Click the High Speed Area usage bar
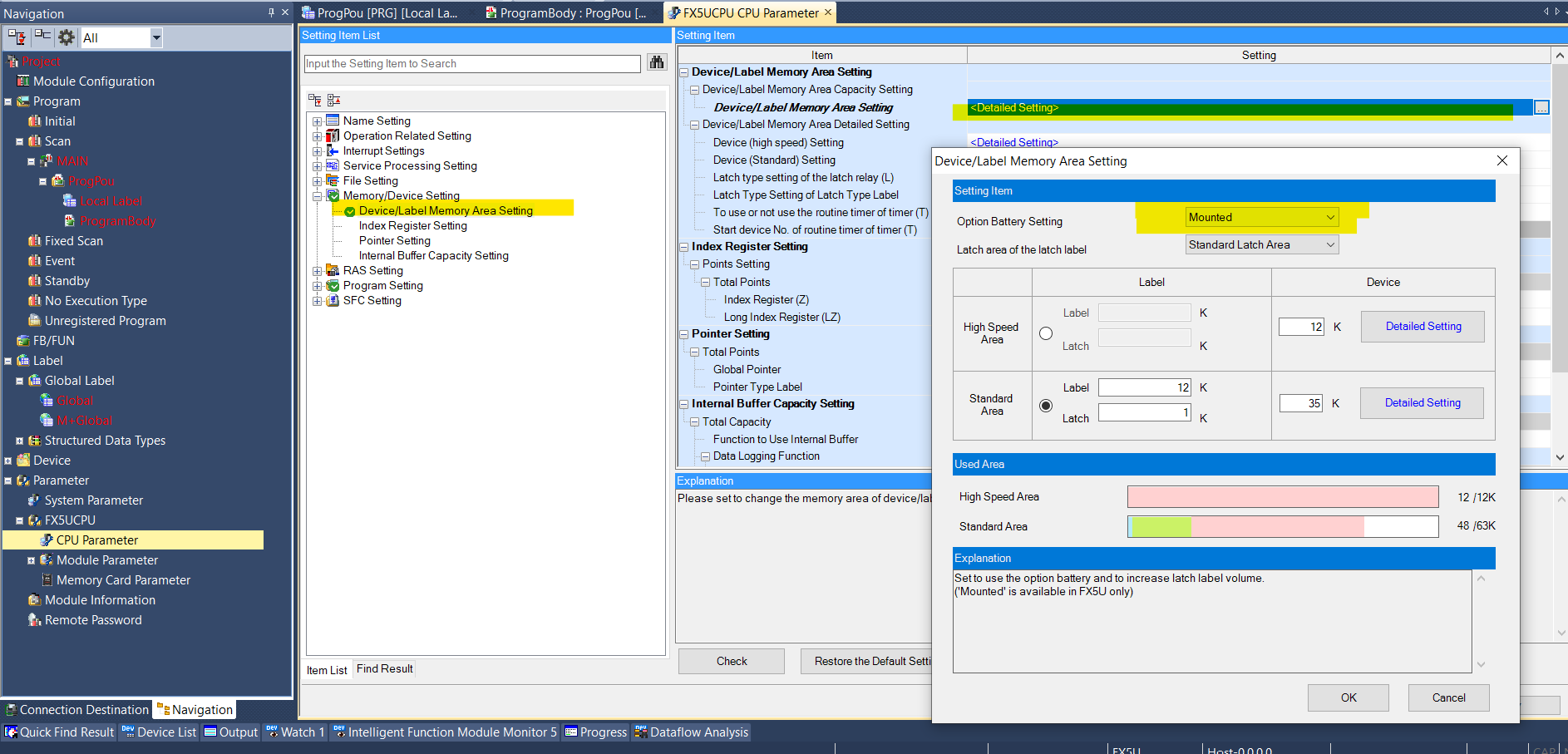 click(x=1283, y=497)
